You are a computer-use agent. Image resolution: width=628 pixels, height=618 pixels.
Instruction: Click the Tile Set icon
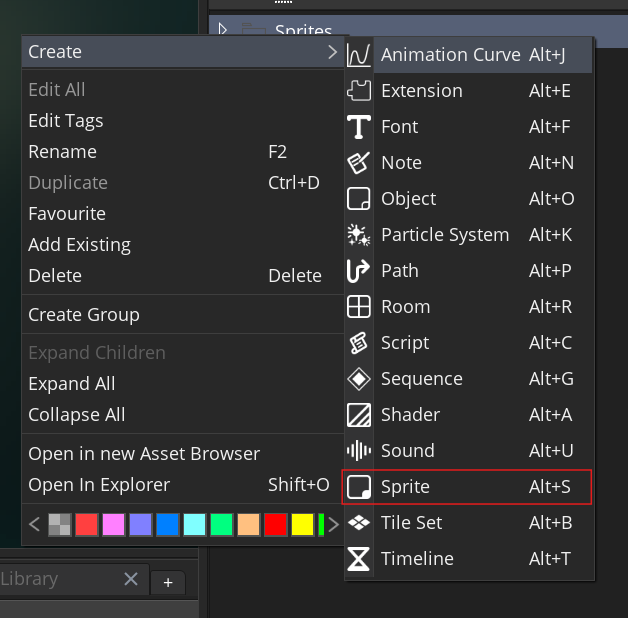(358, 523)
